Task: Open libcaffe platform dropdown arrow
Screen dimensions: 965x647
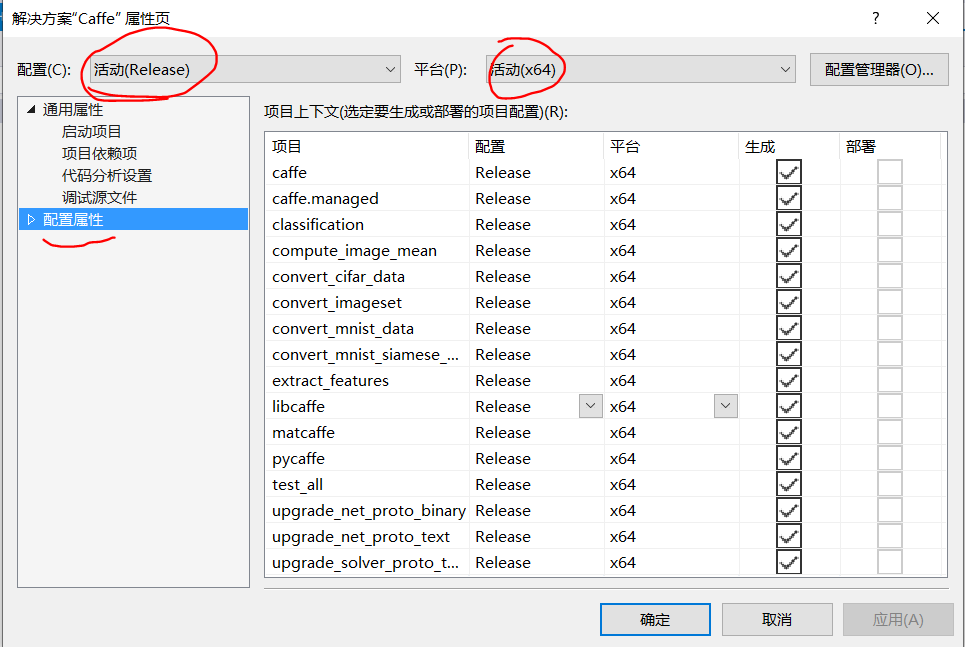Action: point(726,406)
